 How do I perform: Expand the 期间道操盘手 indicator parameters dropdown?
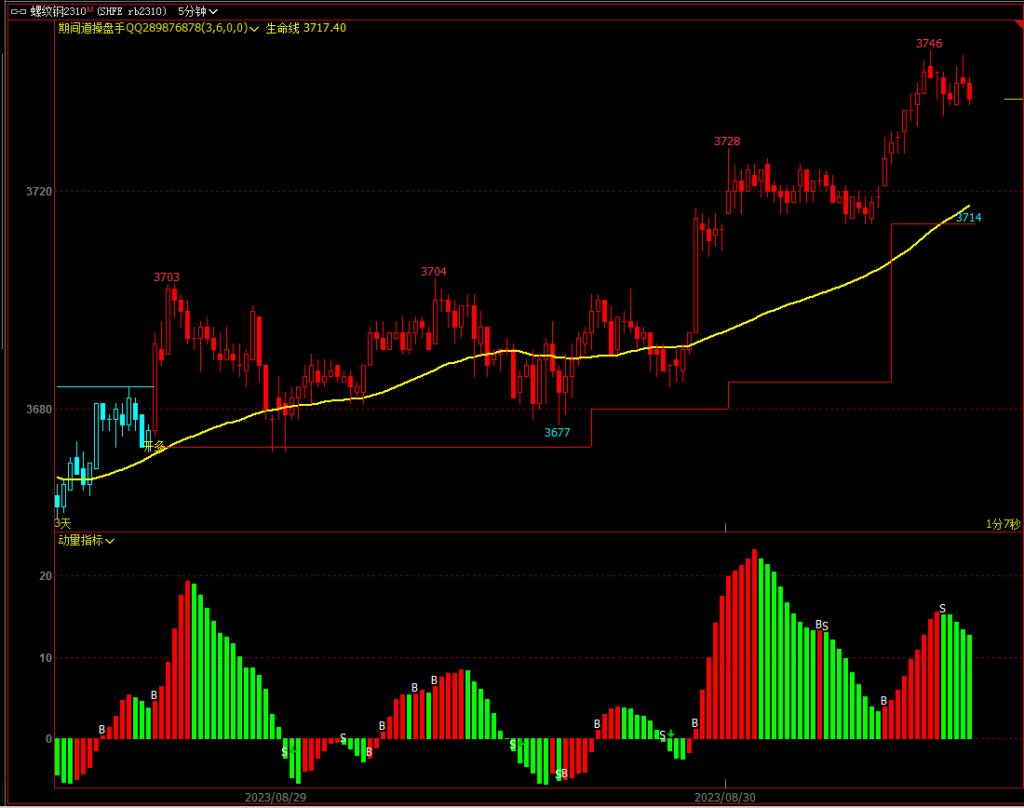255,29
